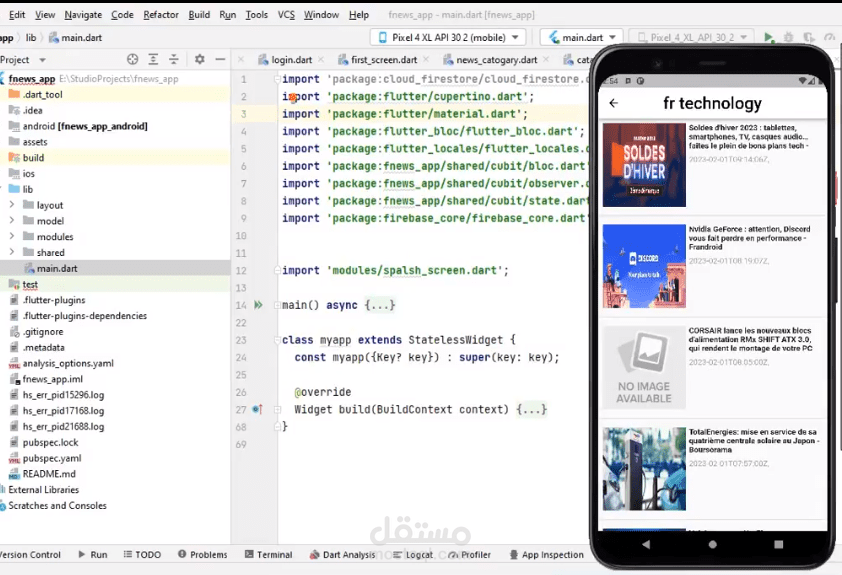Hide the Project panel with the minus icon
This screenshot has height=575, width=842.
[220, 59]
